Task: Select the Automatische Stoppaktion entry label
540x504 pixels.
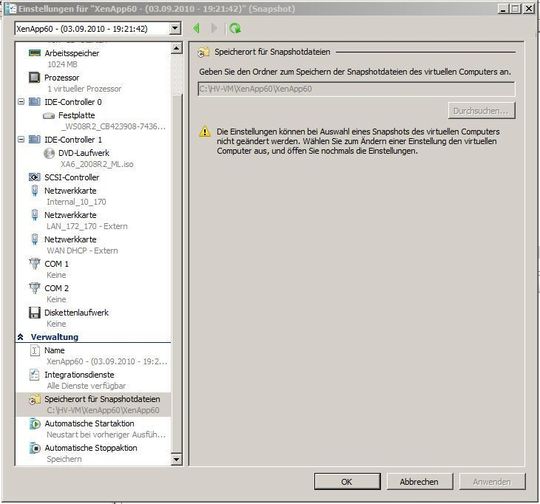Action: click(x=91, y=448)
